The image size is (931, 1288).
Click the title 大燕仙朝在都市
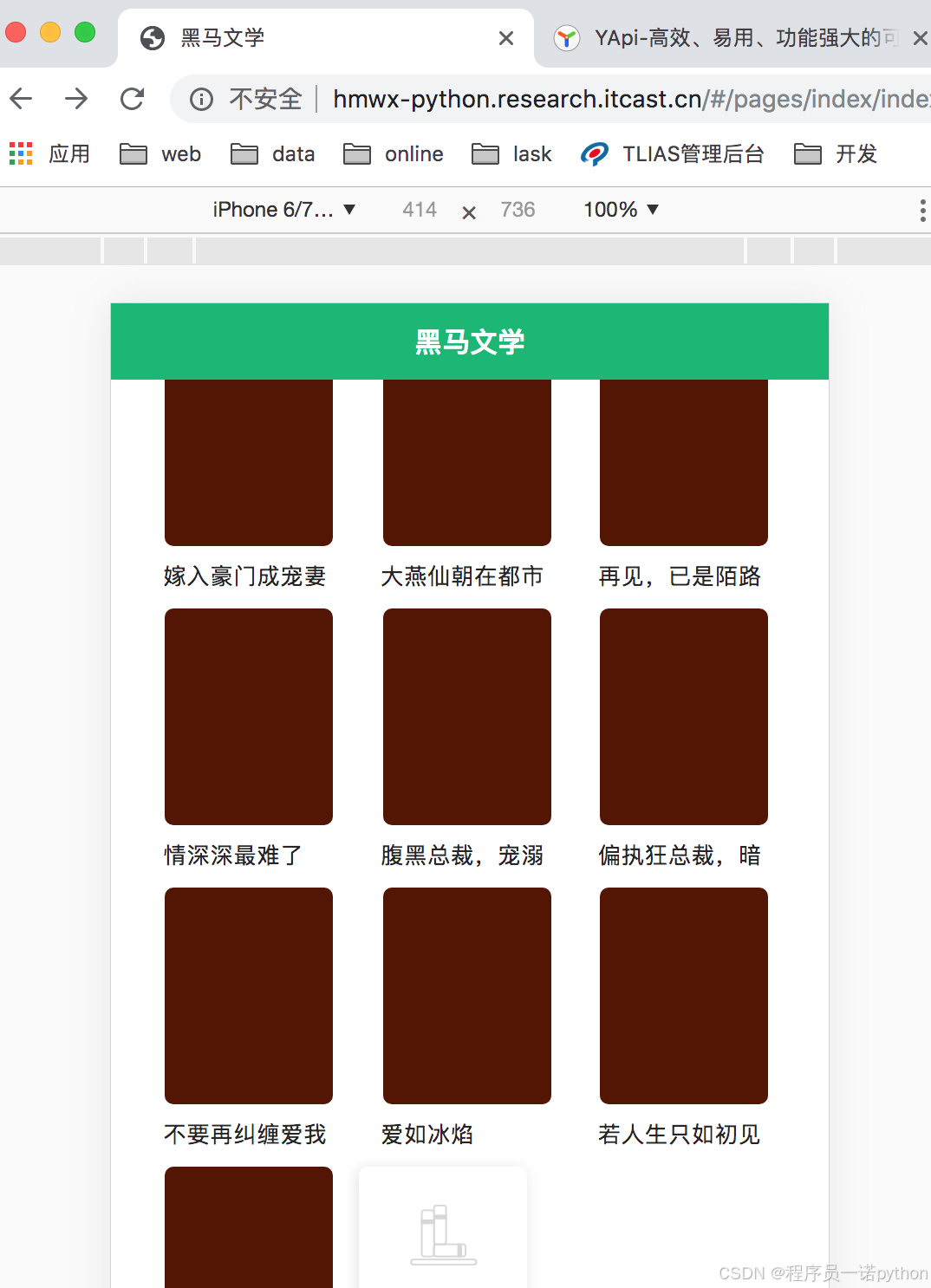point(462,576)
